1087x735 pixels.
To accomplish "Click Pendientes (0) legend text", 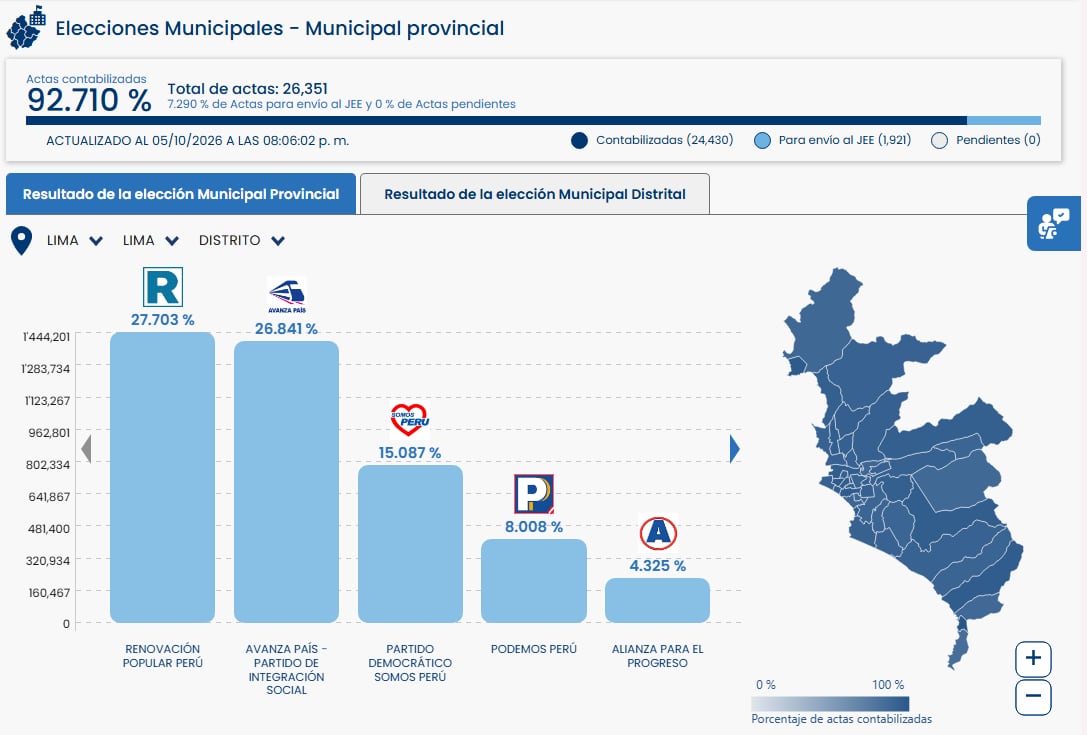I will (998, 140).
